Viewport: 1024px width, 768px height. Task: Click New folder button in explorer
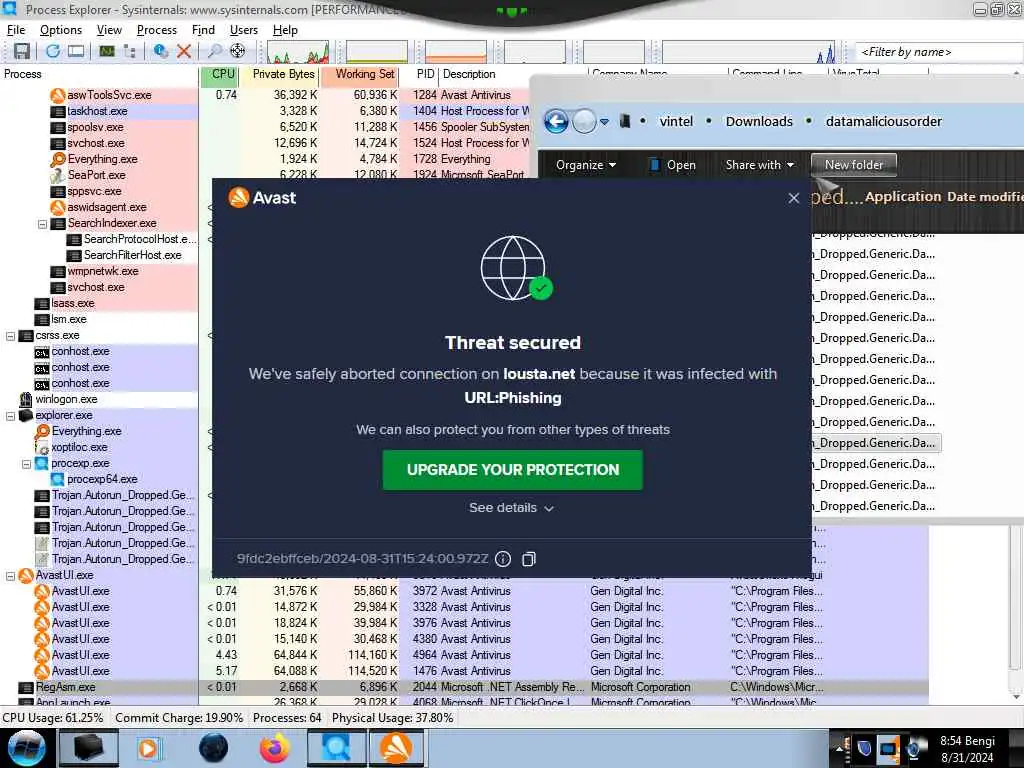(x=854, y=165)
